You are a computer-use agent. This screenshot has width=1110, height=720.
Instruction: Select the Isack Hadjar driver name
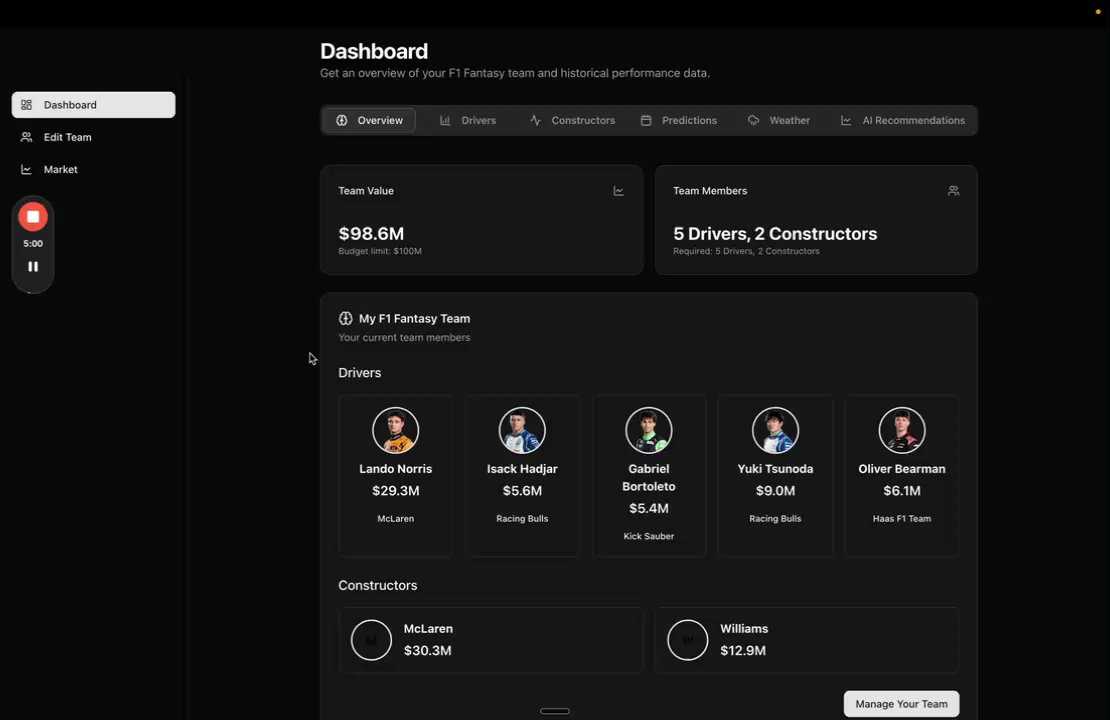click(522, 469)
